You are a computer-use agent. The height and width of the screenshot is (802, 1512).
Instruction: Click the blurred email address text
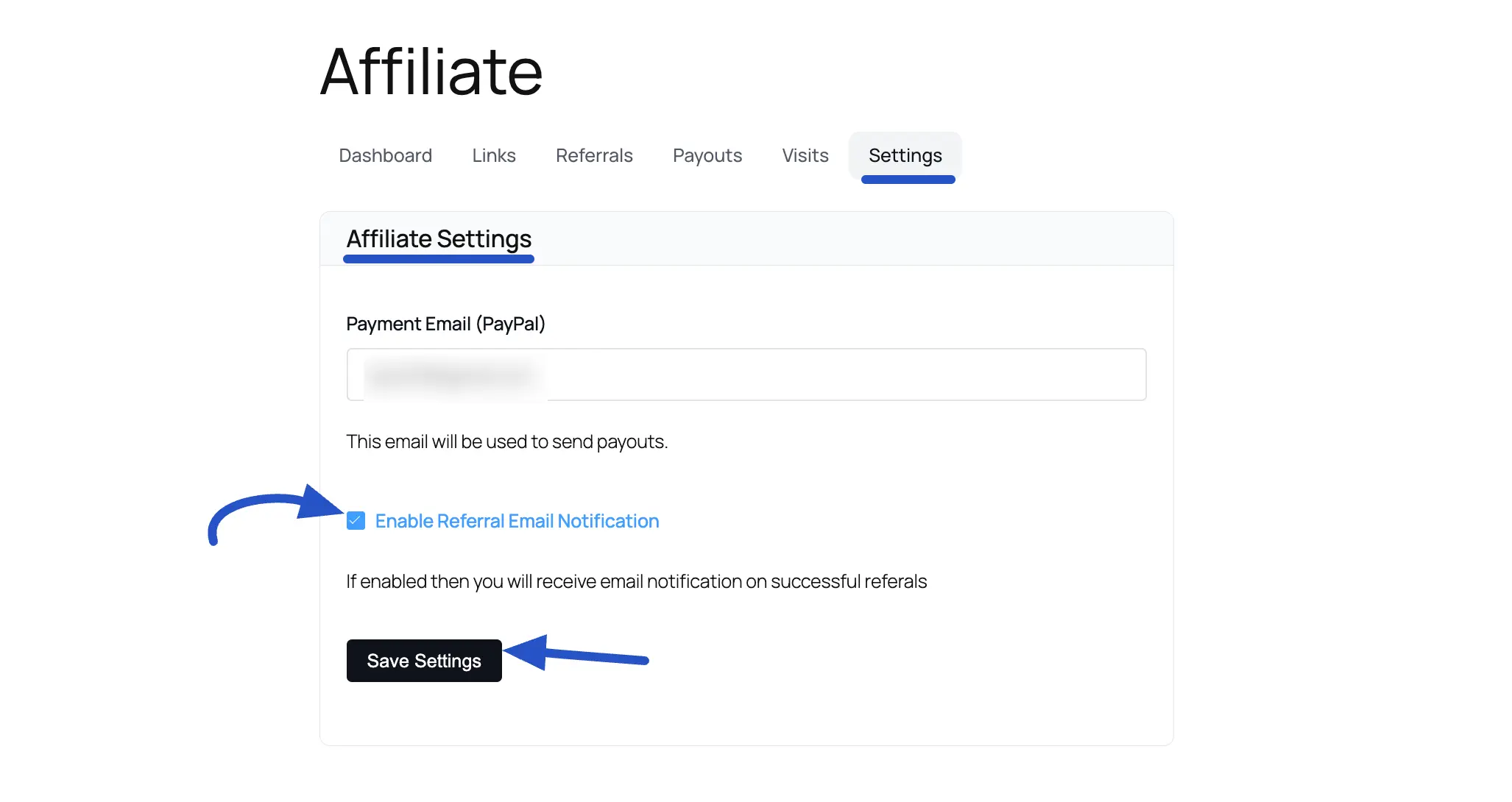click(453, 374)
